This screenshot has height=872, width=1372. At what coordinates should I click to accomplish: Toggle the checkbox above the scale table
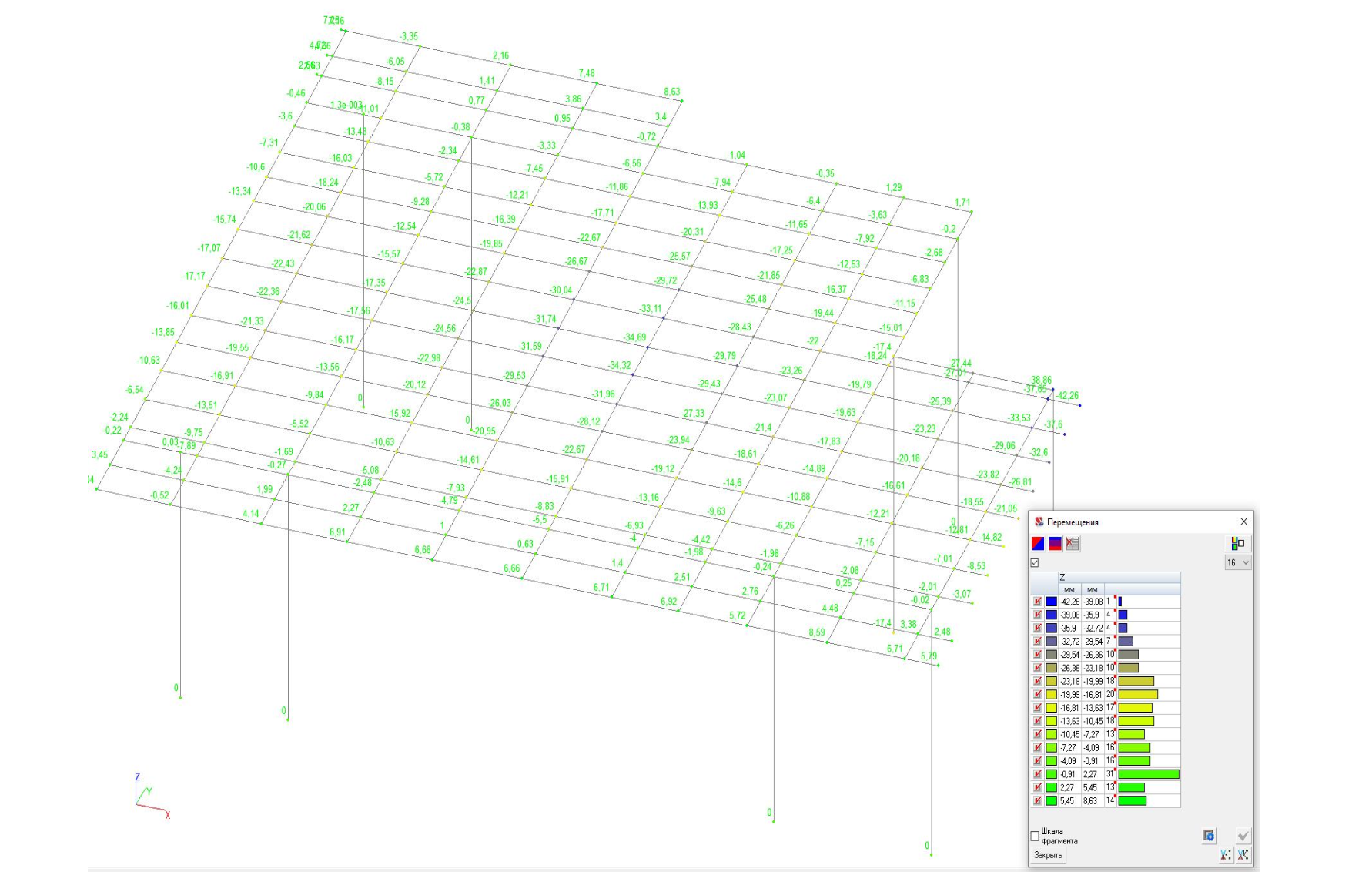(x=1035, y=563)
